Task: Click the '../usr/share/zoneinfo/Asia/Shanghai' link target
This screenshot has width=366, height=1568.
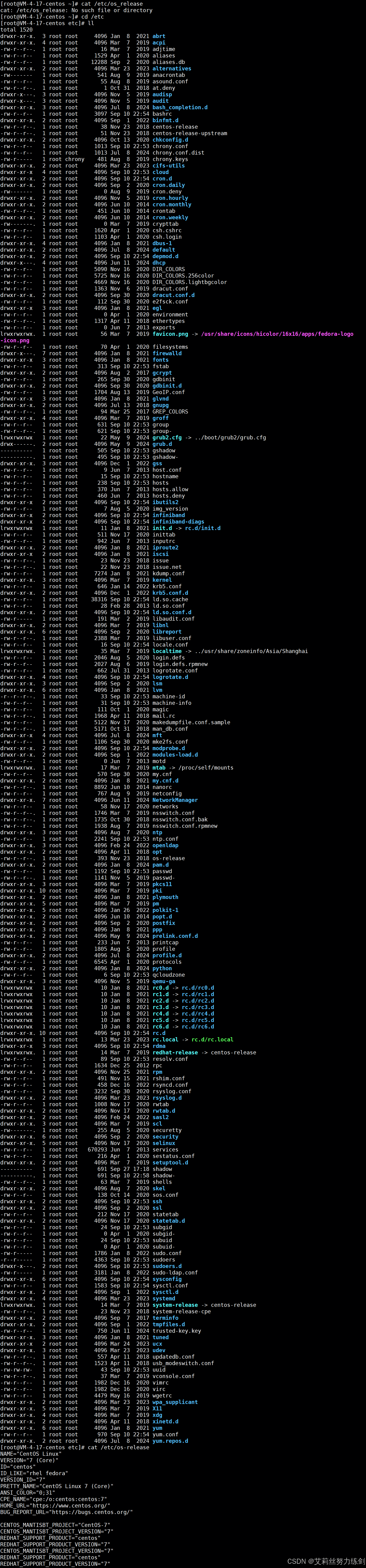Action: 251,651
